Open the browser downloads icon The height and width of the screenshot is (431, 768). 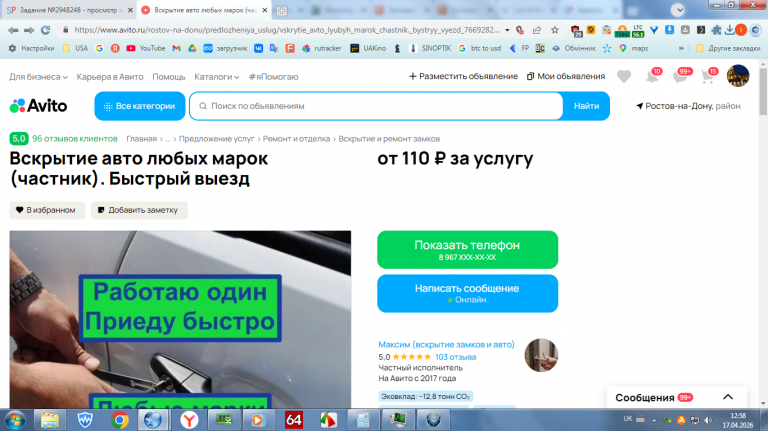click(x=729, y=30)
